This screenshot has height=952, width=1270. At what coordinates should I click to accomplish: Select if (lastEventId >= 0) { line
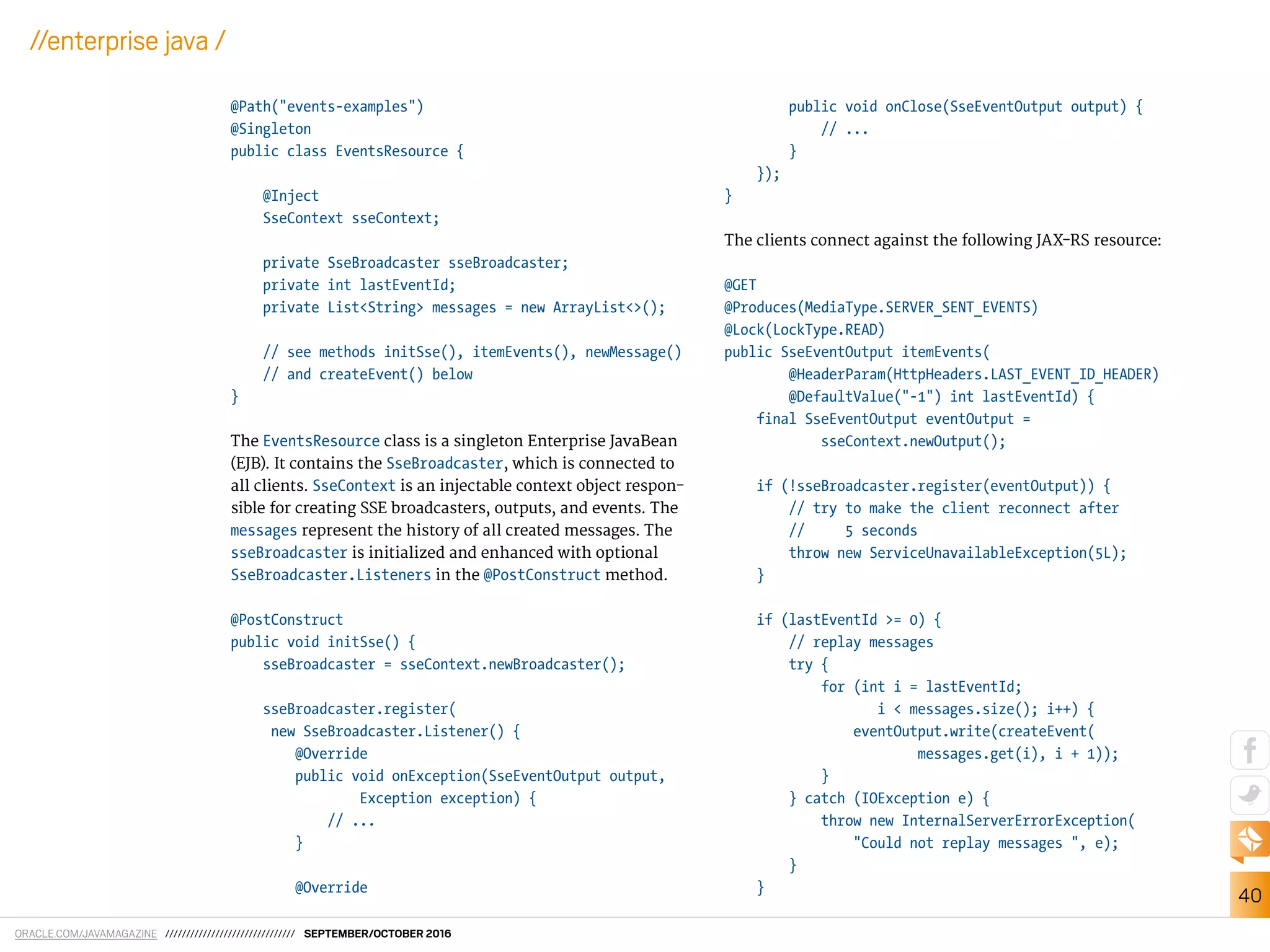(848, 620)
